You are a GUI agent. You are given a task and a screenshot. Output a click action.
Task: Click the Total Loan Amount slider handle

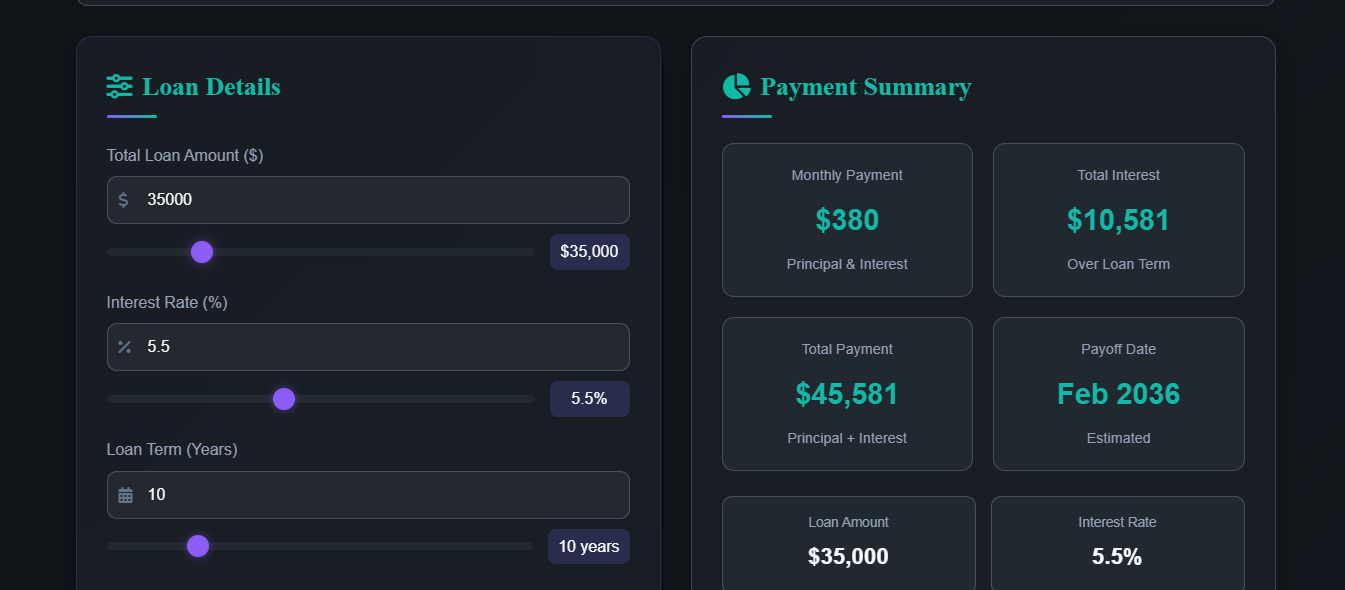point(201,252)
